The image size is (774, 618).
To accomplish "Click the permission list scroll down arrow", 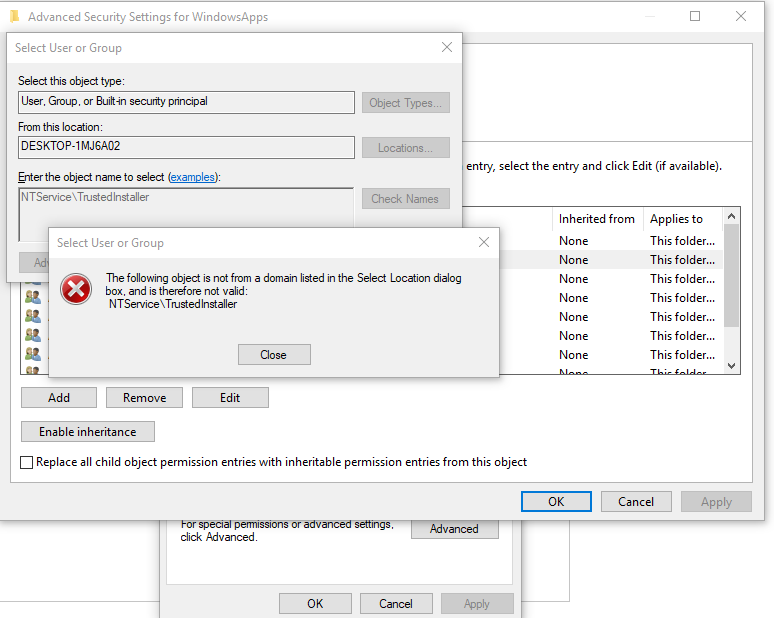I will click(x=732, y=366).
